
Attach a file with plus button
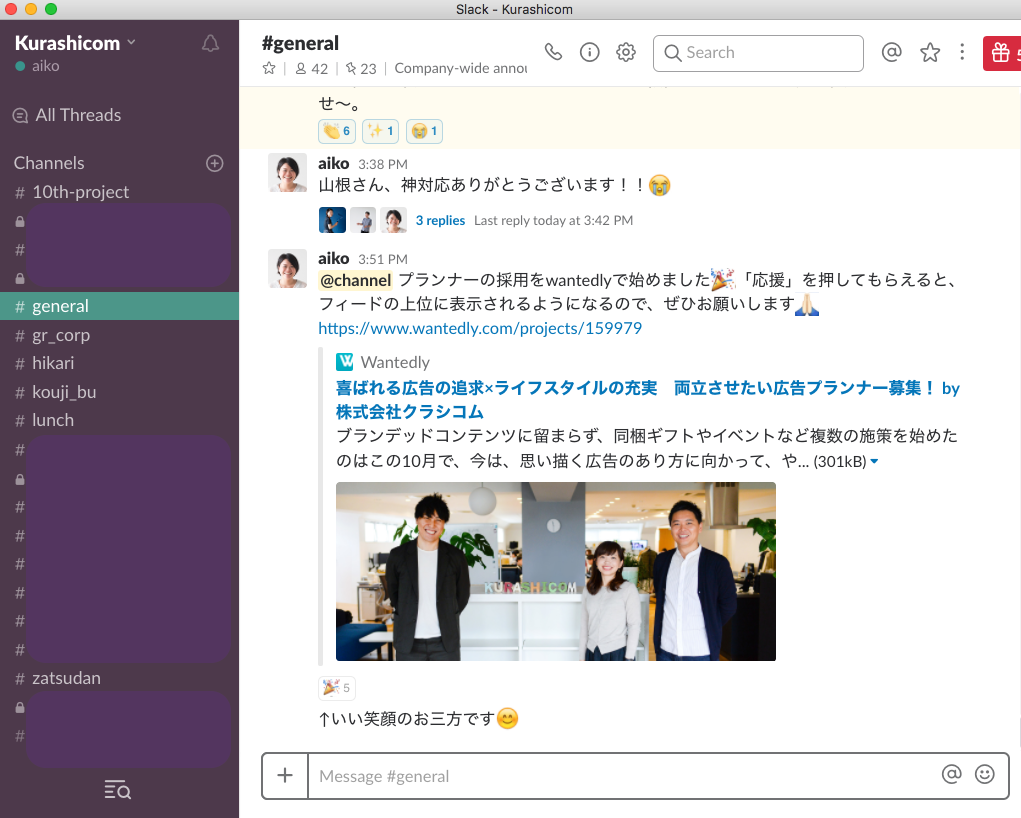click(285, 775)
